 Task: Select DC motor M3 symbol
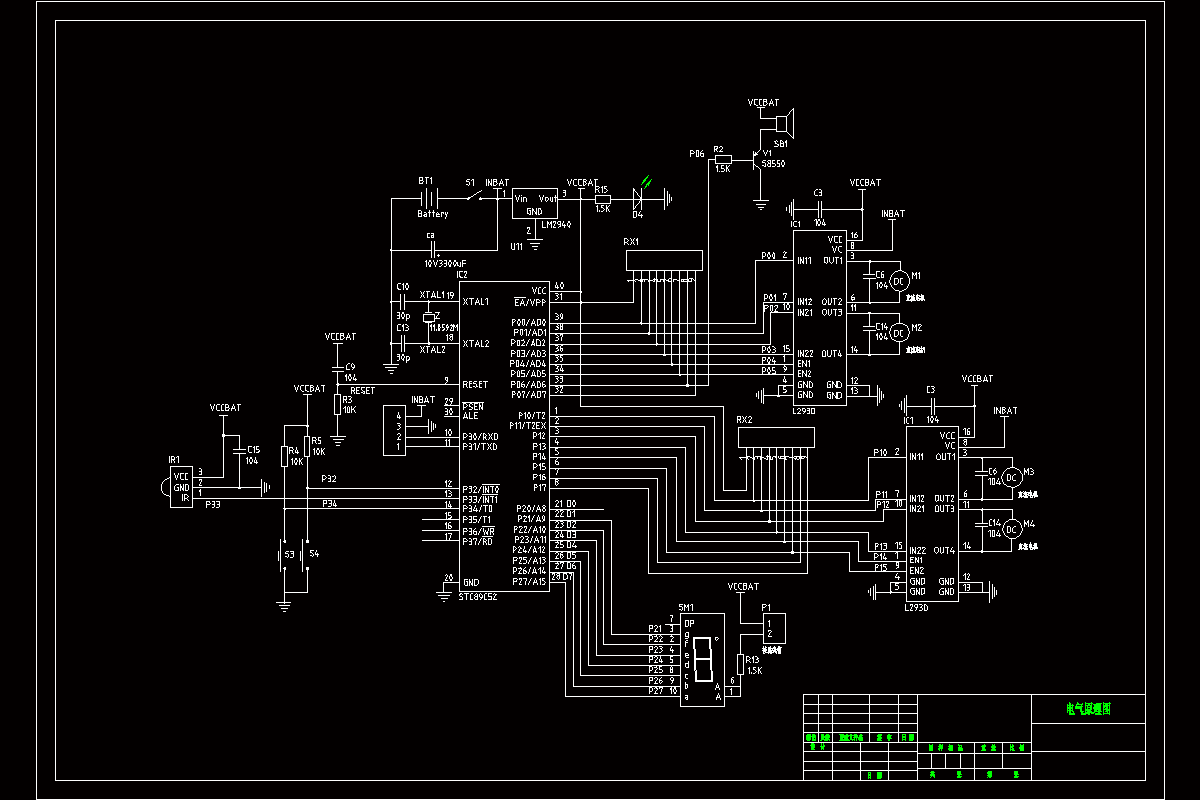point(1011,475)
